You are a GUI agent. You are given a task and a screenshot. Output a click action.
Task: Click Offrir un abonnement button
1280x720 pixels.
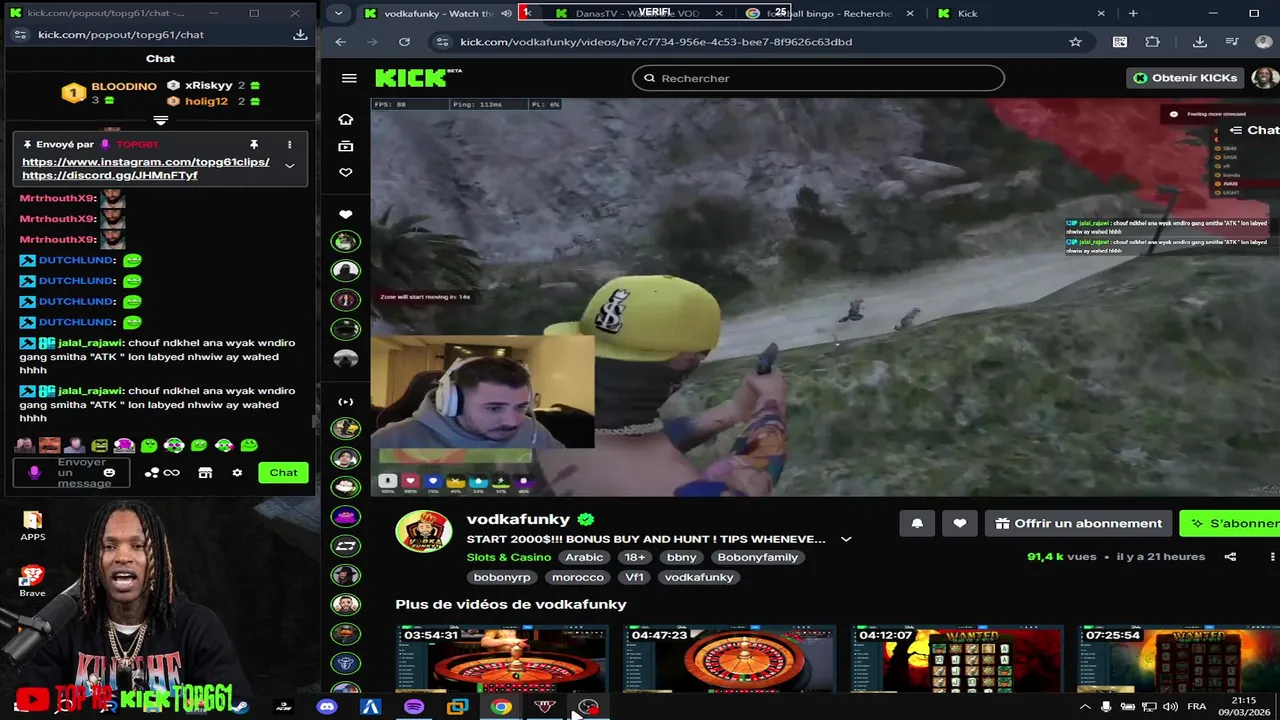[x=1078, y=523]
